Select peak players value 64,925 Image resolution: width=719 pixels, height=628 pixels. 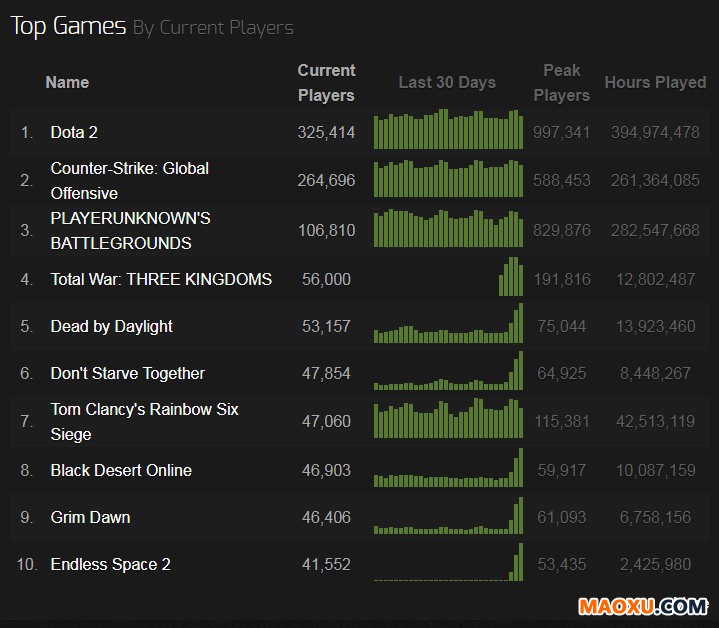click(x=561, y=373)
